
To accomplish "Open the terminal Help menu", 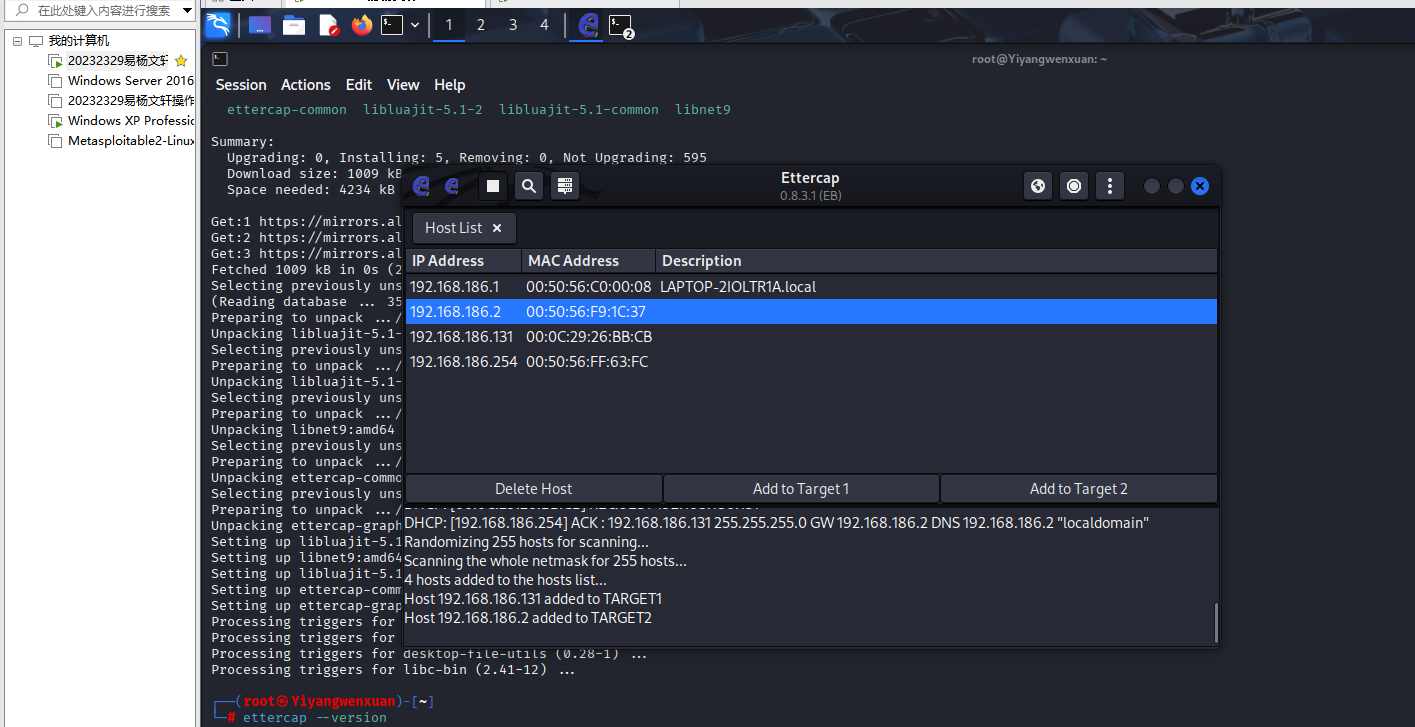I will [x=450, y=85].
